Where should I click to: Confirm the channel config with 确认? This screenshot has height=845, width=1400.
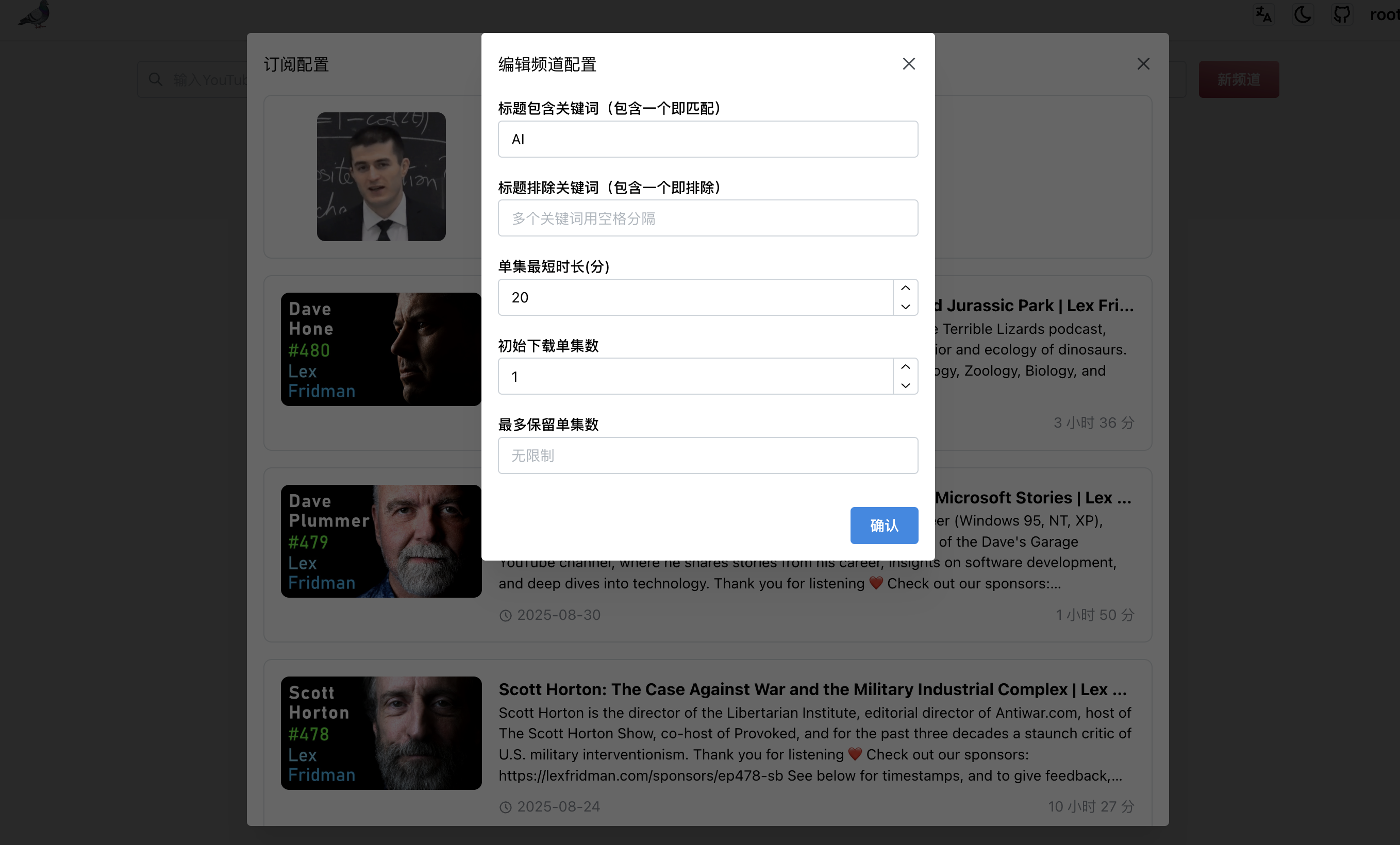[x=884, y=525]
